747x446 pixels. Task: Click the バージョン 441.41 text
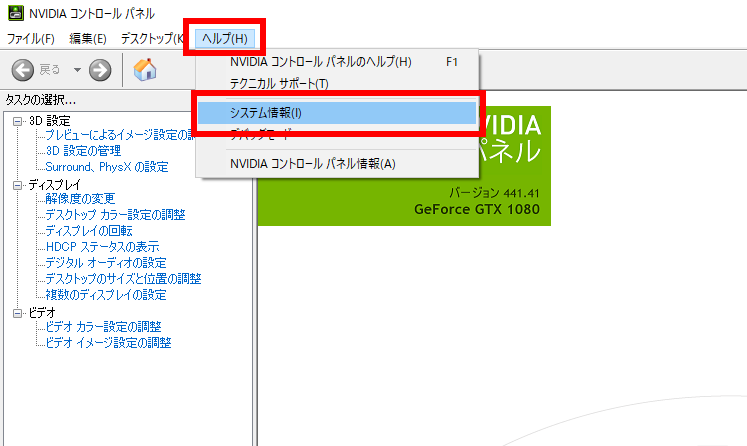(494, 193)
